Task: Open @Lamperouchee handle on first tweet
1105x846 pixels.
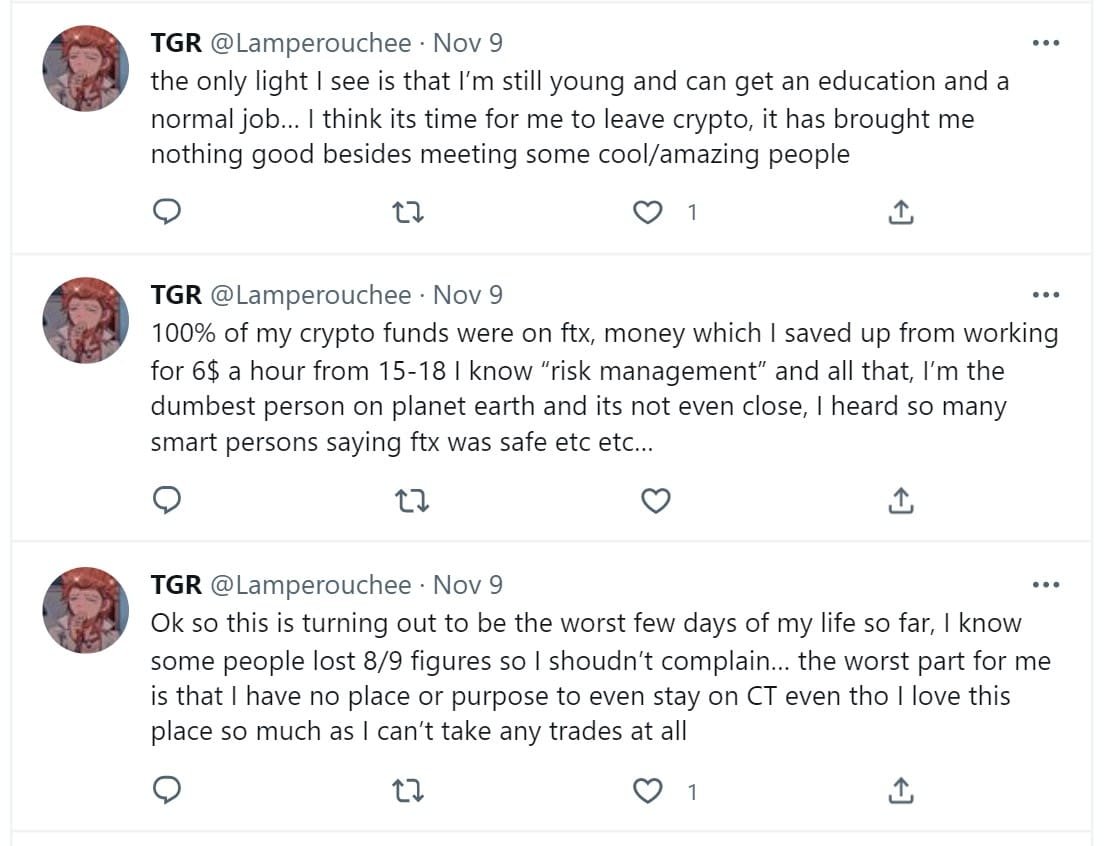Action: 310,43
